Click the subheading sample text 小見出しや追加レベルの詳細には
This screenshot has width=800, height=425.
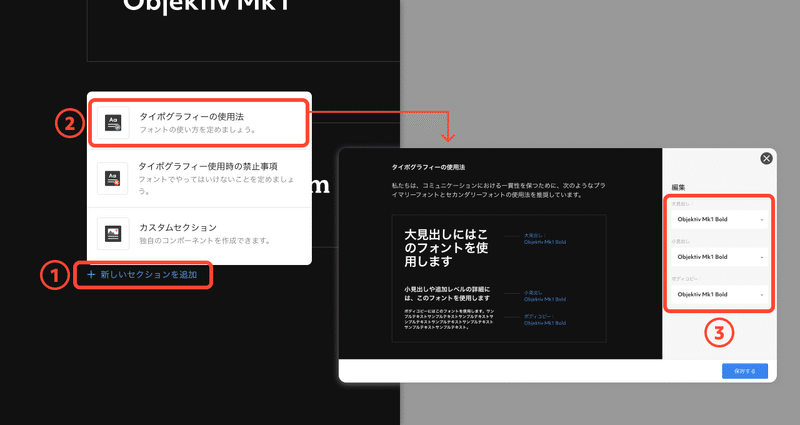coord(447,294)
